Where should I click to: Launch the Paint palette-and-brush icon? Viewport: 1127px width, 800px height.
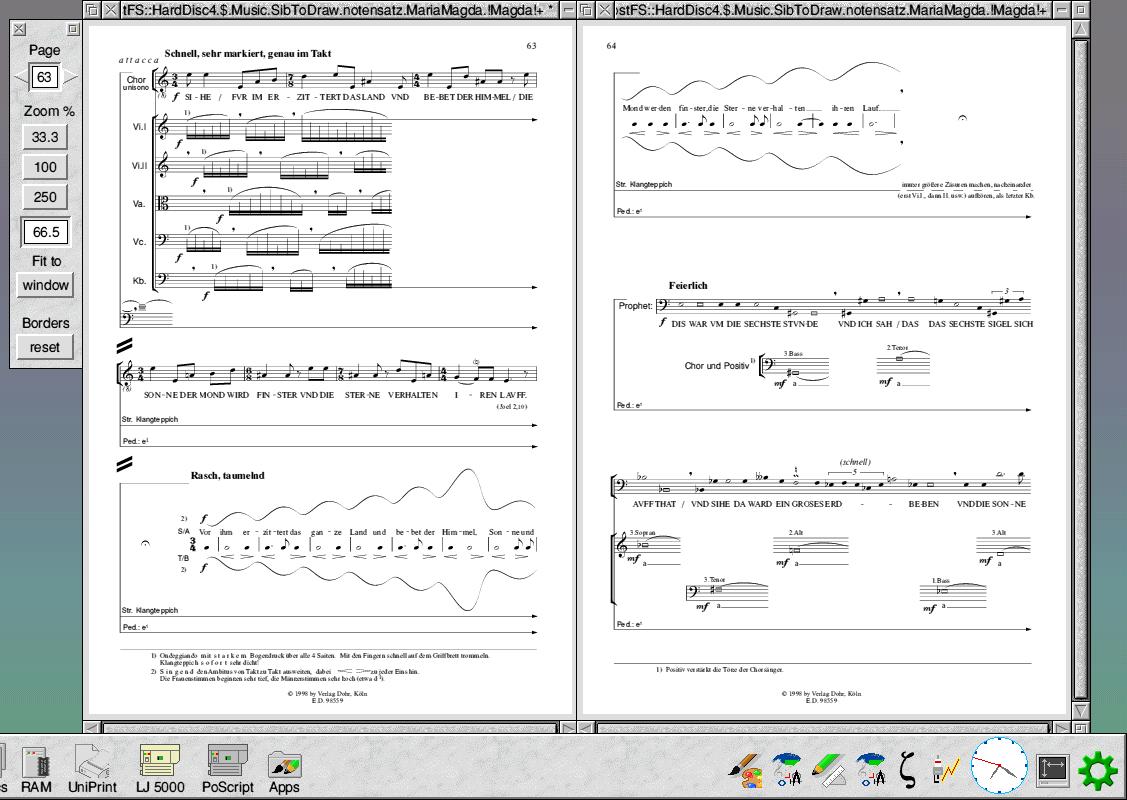(x=746, y=770)
